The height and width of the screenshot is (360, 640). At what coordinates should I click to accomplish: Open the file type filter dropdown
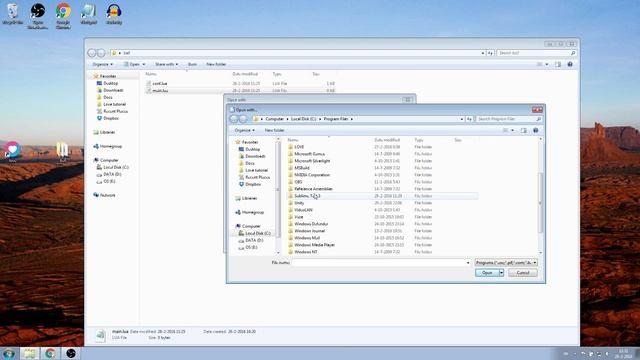tap(506, 262)
